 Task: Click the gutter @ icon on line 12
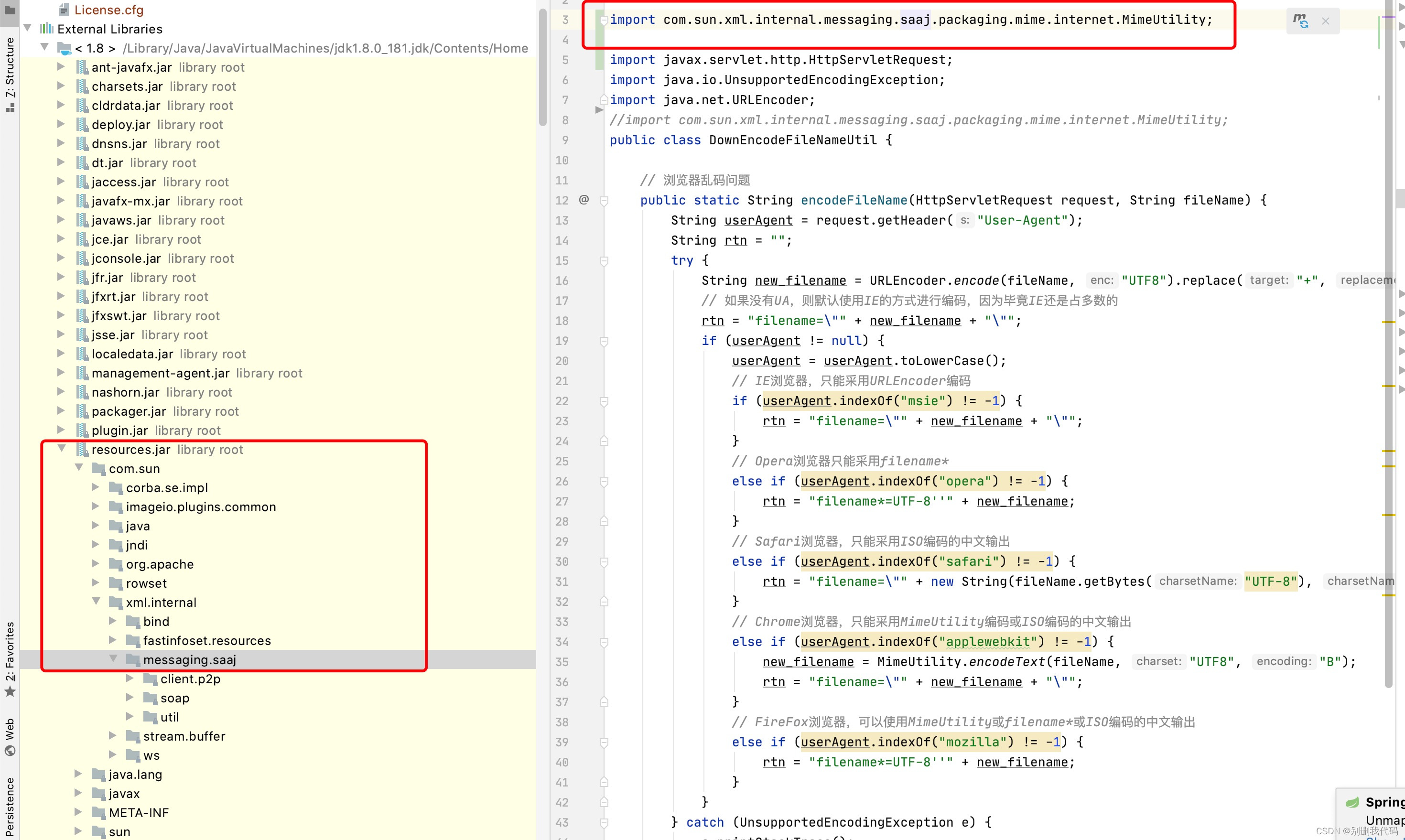coord(584,200)
